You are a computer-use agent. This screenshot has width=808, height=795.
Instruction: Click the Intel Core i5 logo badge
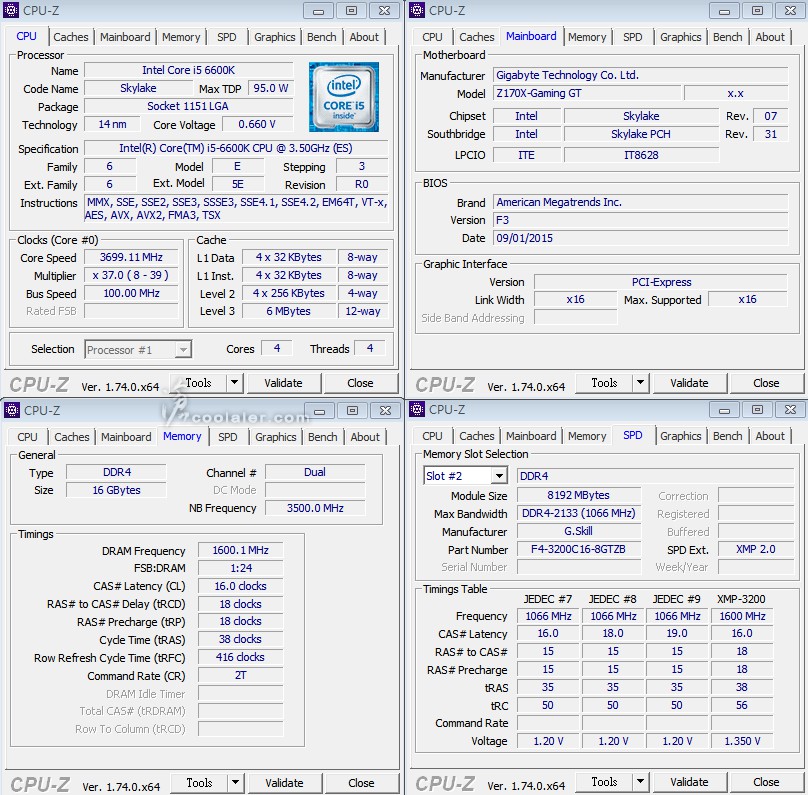344,97
